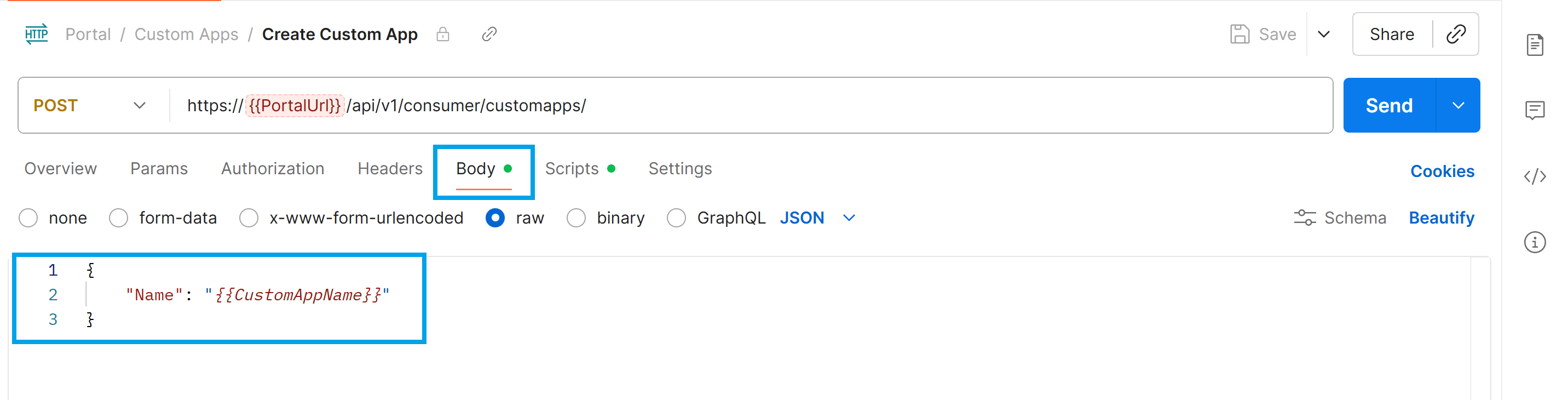Viewport: 1568px width, 400px height.
Task: Open the documentation panel icon
Action: pyautogui.click(x=1536, y=44)
